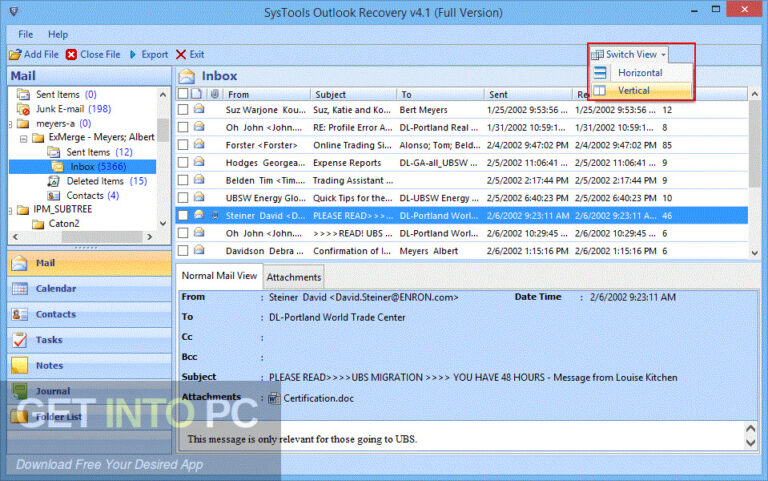The image size is (768, 481).
Task: Click the folder tree vertical scrollbar thumb
Action: (163, 130)
